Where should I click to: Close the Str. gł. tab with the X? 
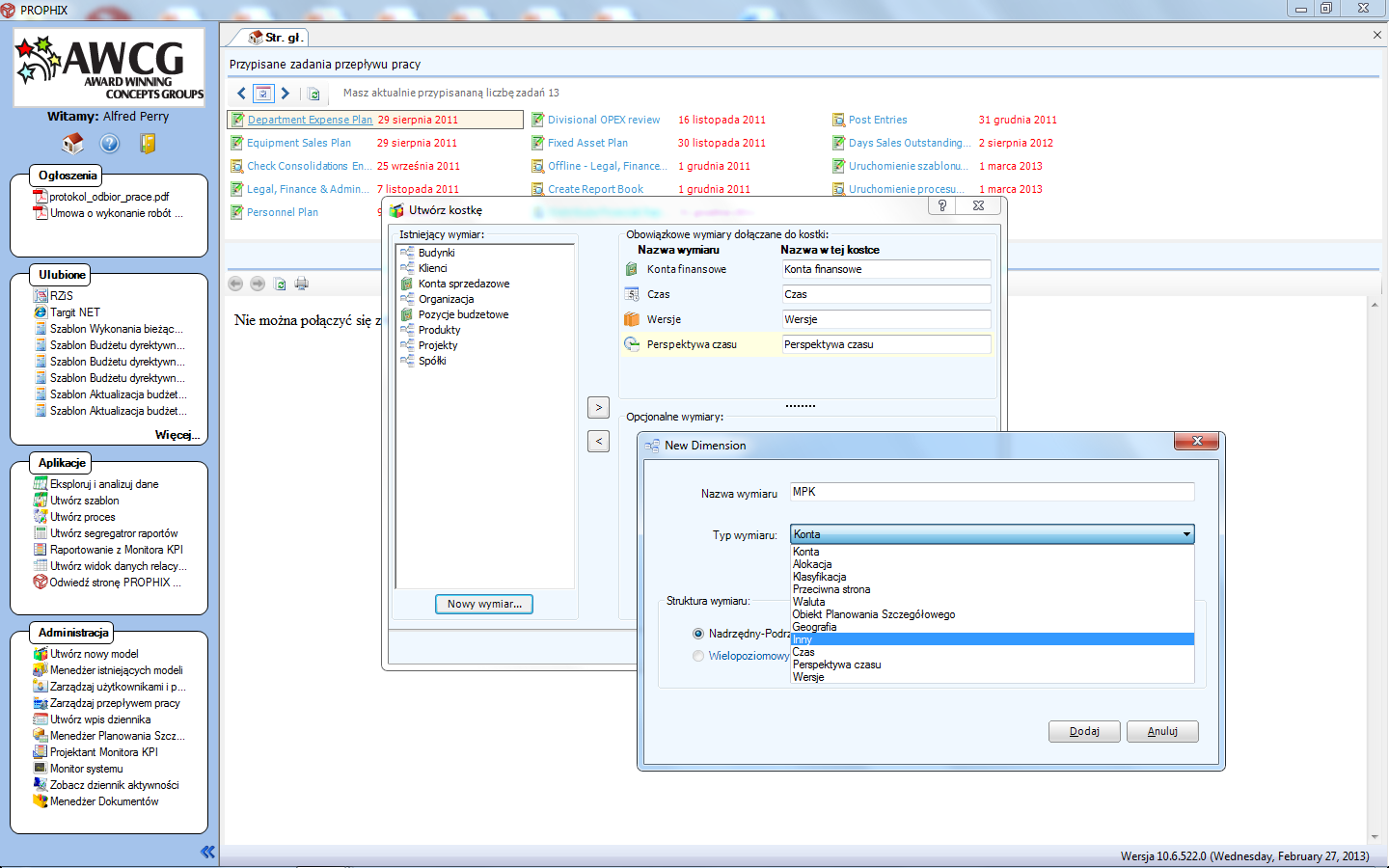click(1376, 35)
